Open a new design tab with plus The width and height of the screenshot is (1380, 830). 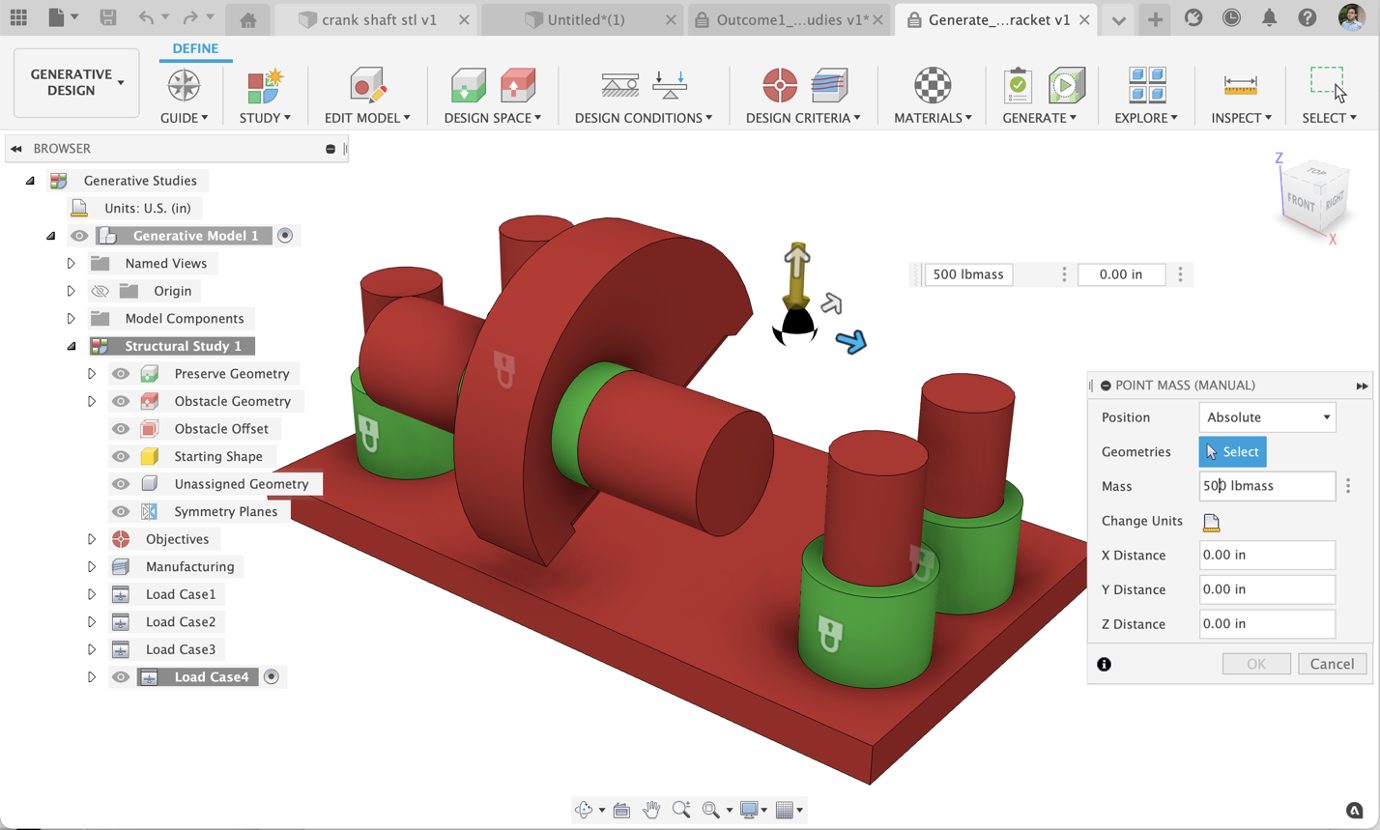point(1155,20)
